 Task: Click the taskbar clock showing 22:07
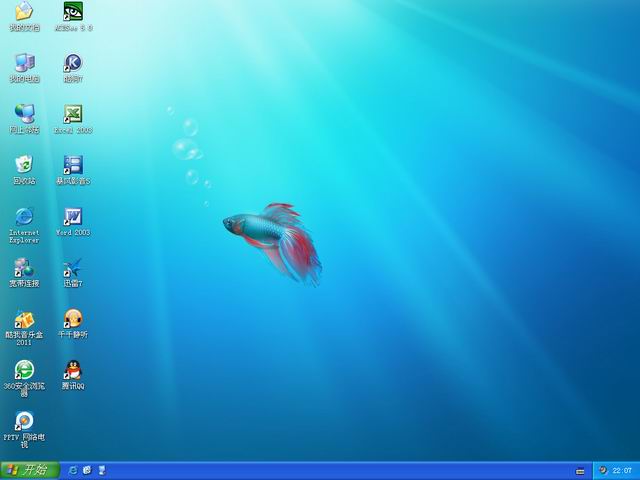pyautogui.click(x=621, y=470)
